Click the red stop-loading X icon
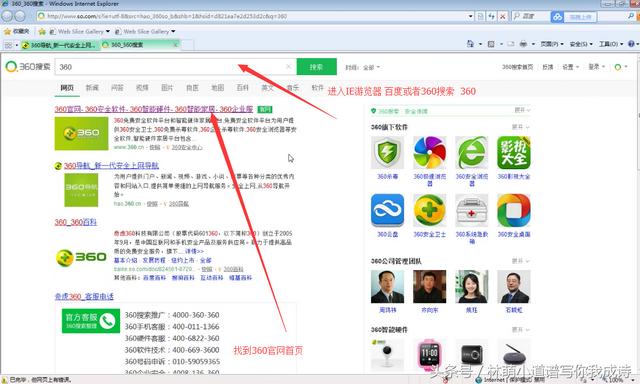The width and height of the screenshot is (640, 384). pos(503,16)
